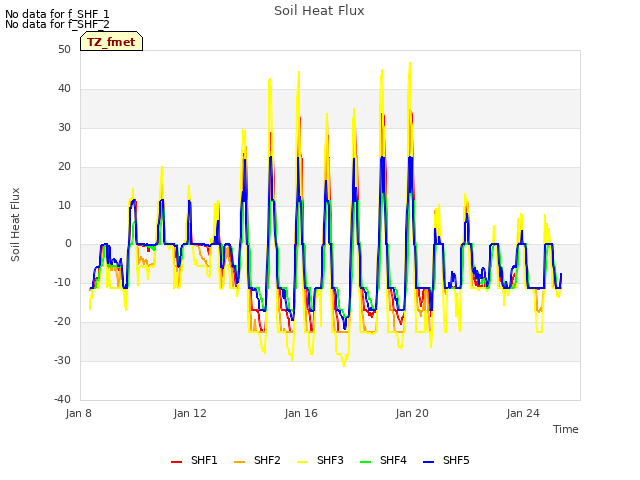
Task: Click the yellow SHF3 legend swatch
Action: click(302, 462)
